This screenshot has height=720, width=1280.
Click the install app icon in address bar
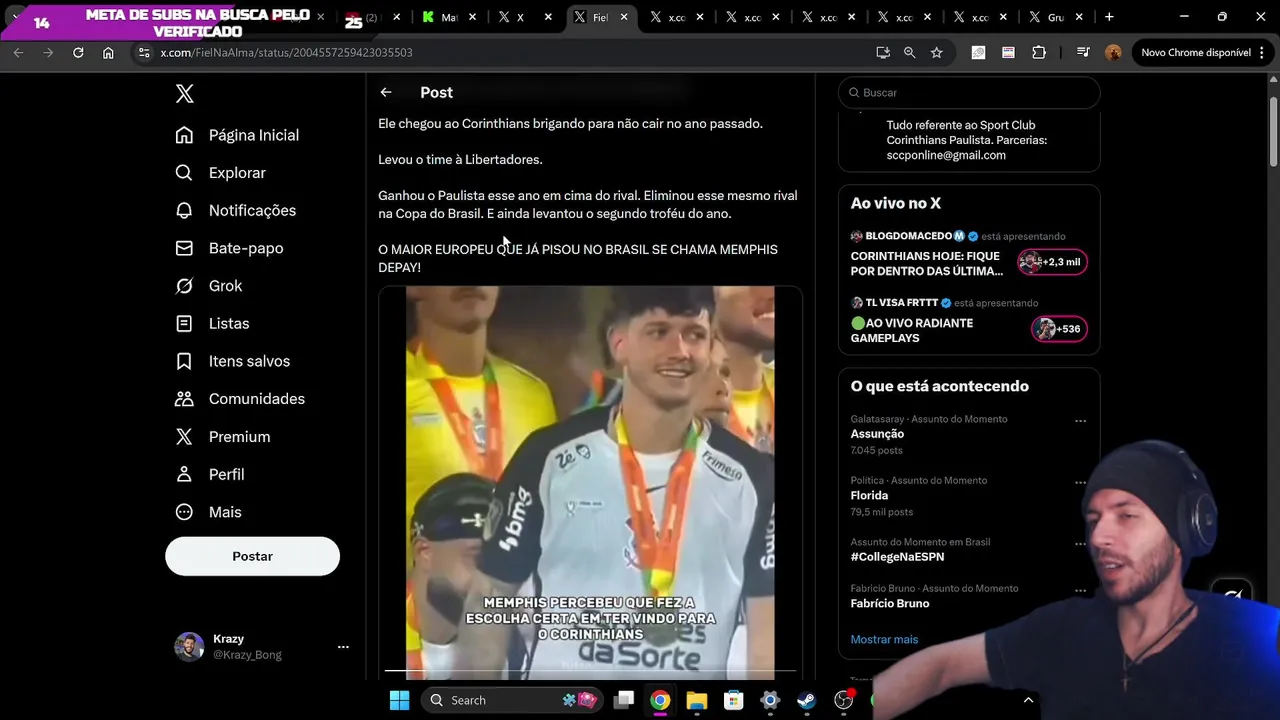[x=883, y=52]
